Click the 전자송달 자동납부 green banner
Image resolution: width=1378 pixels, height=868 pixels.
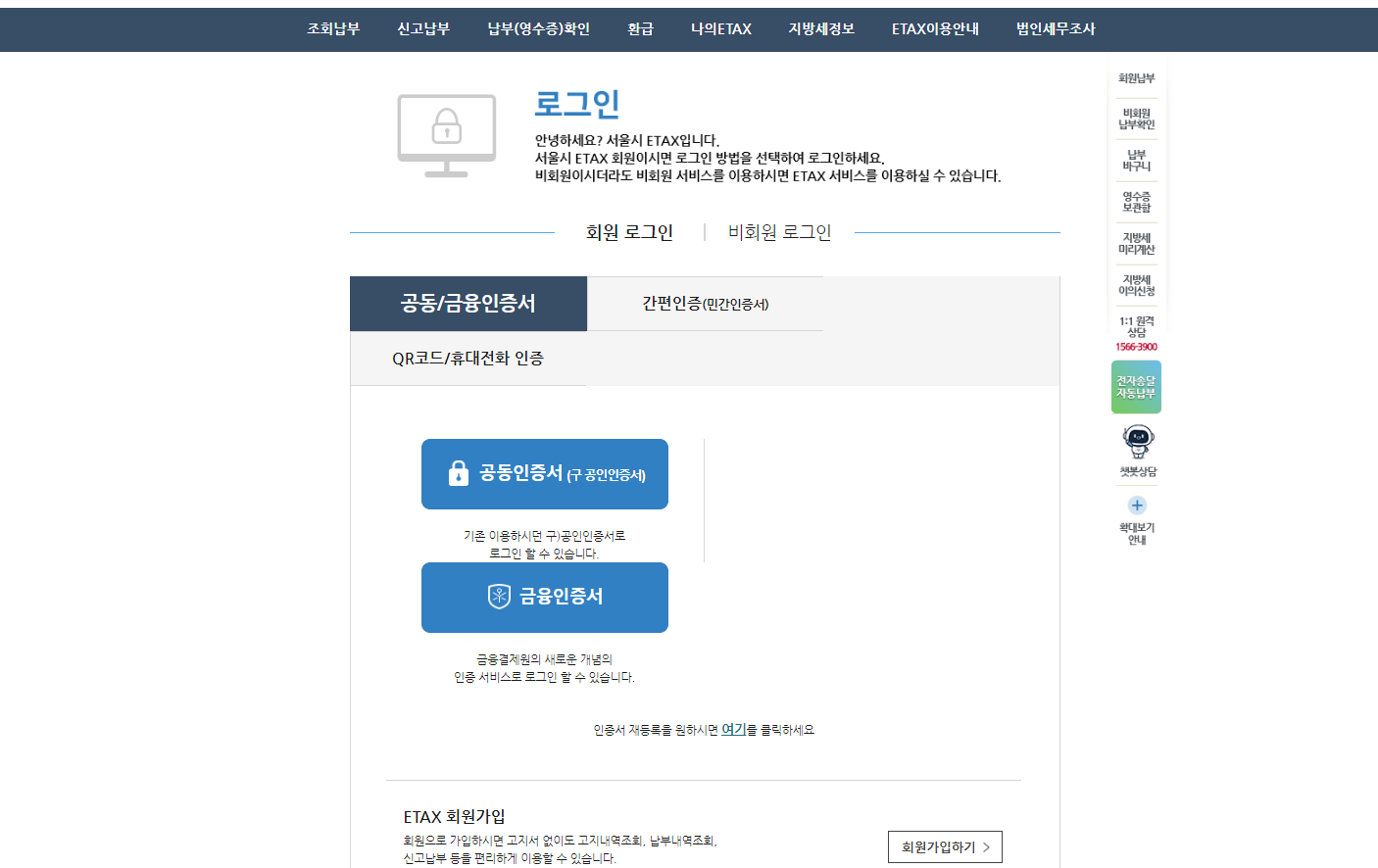(x=1137, y=387)
